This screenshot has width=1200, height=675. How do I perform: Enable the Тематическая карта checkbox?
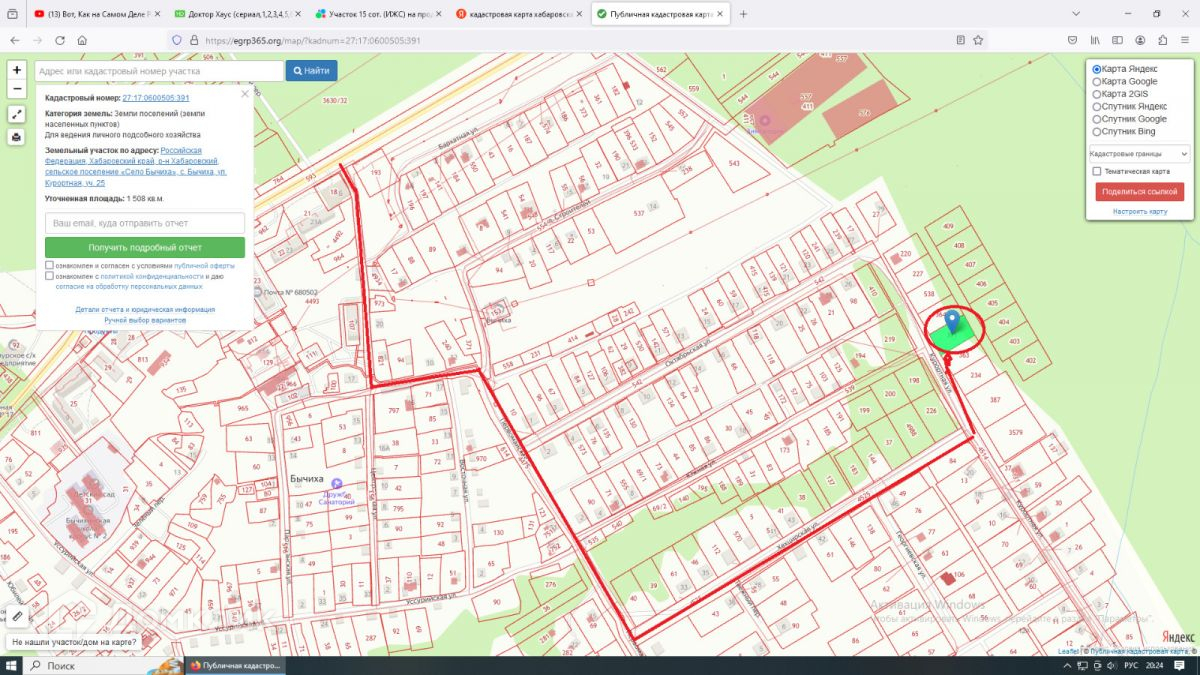1097,171
